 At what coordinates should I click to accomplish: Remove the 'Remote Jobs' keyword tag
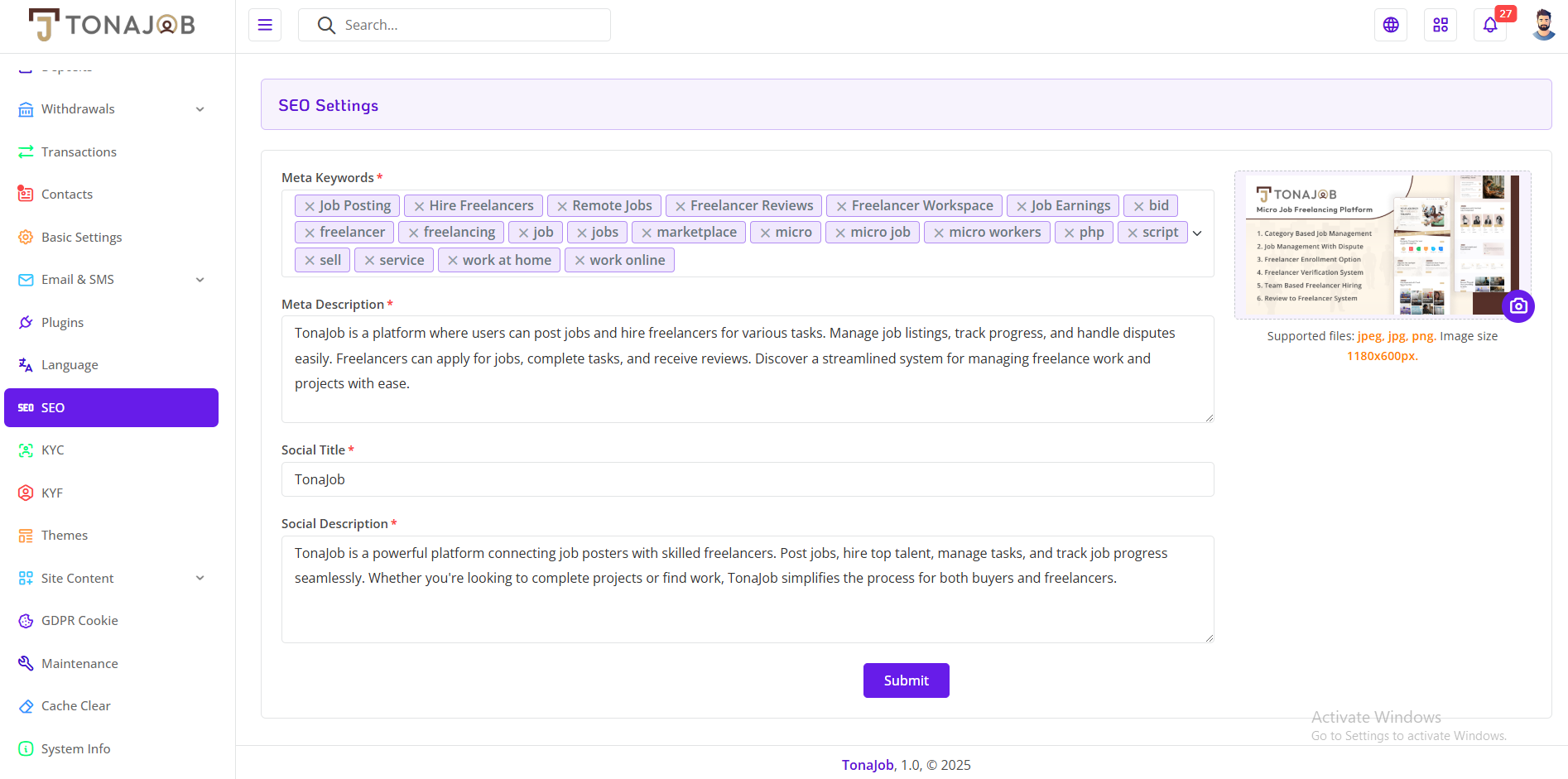point(562,206)
